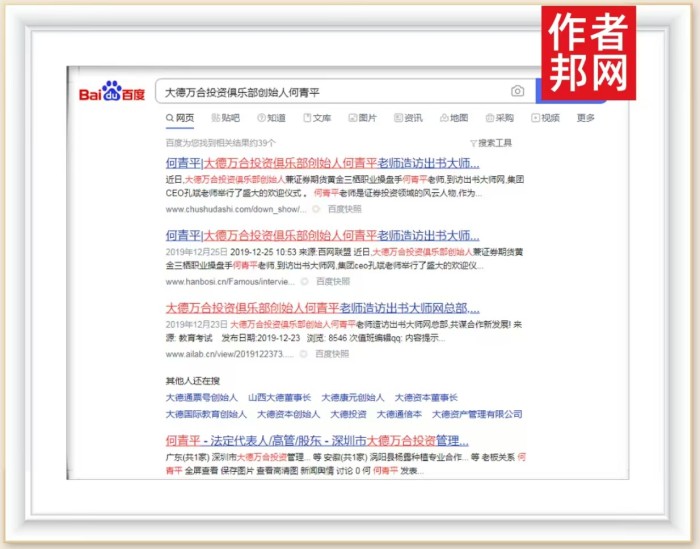The image size is (700, 549).
Task: Expand the 更多 (More) menu
Action: point(586,118)
